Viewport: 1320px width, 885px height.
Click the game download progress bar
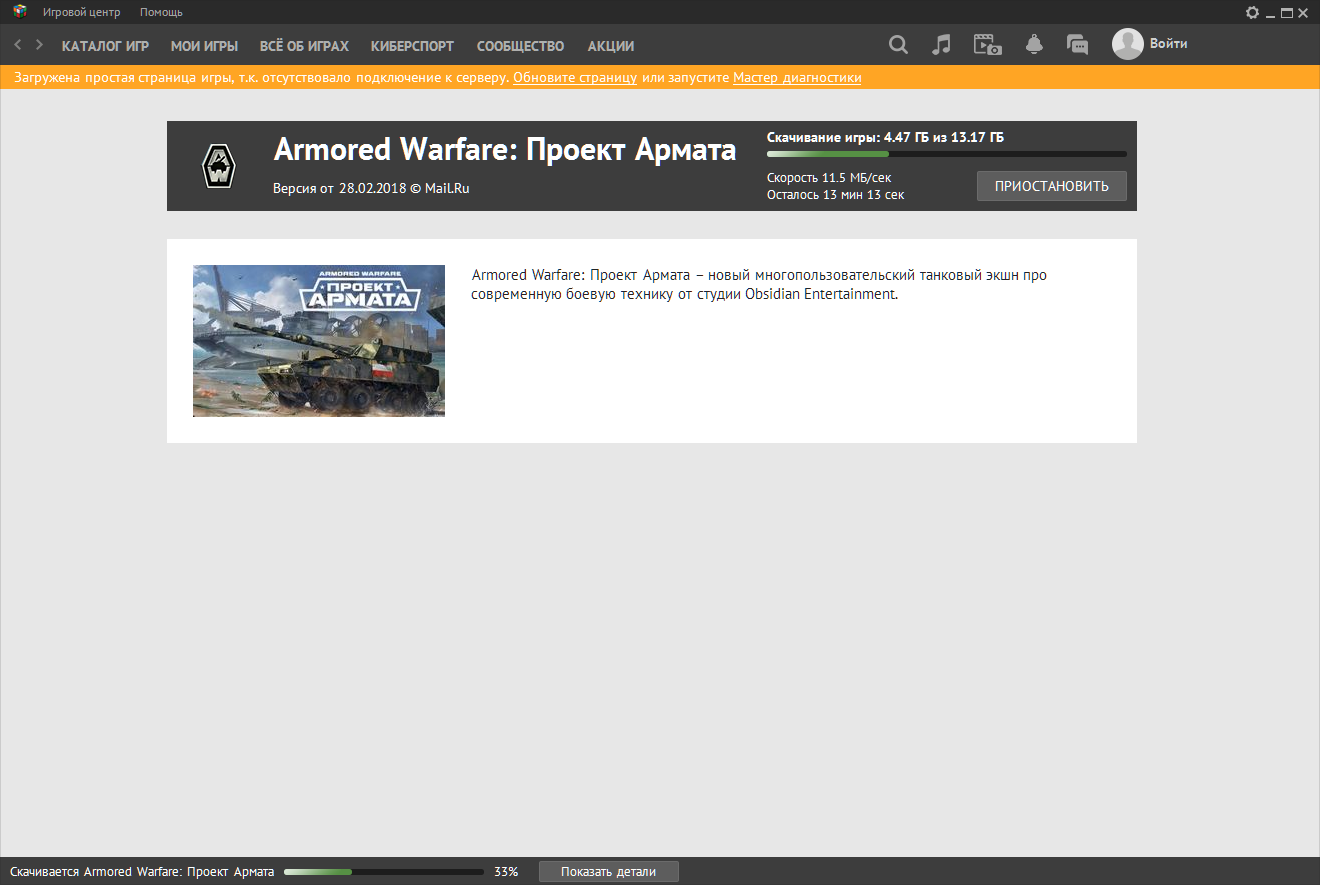(946, 154)
